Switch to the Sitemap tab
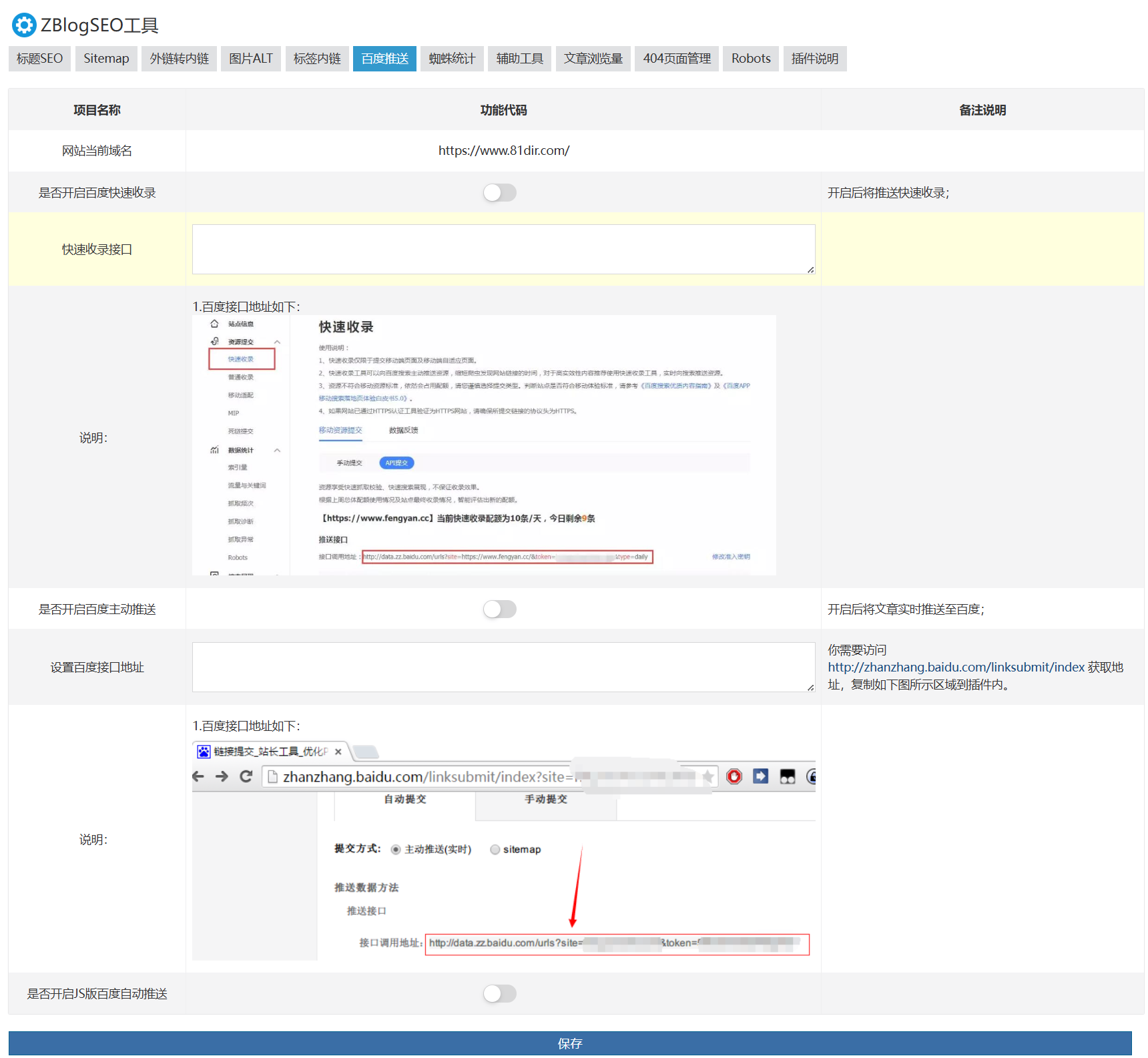Image resolution: width=1148 pixels, height=1058 pixels. coord(106,59)
